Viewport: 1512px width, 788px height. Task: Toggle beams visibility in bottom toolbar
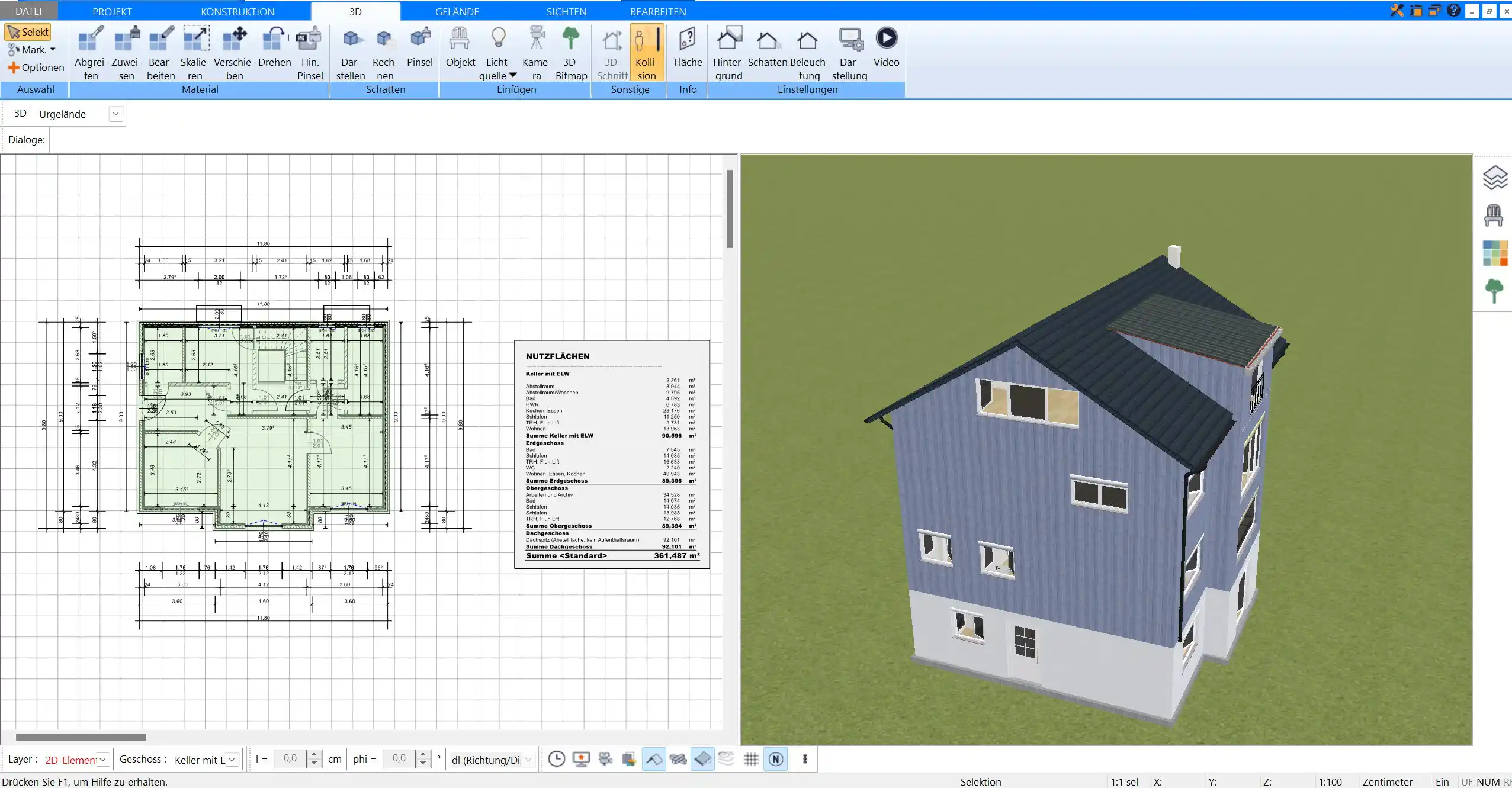pos(678,759)
